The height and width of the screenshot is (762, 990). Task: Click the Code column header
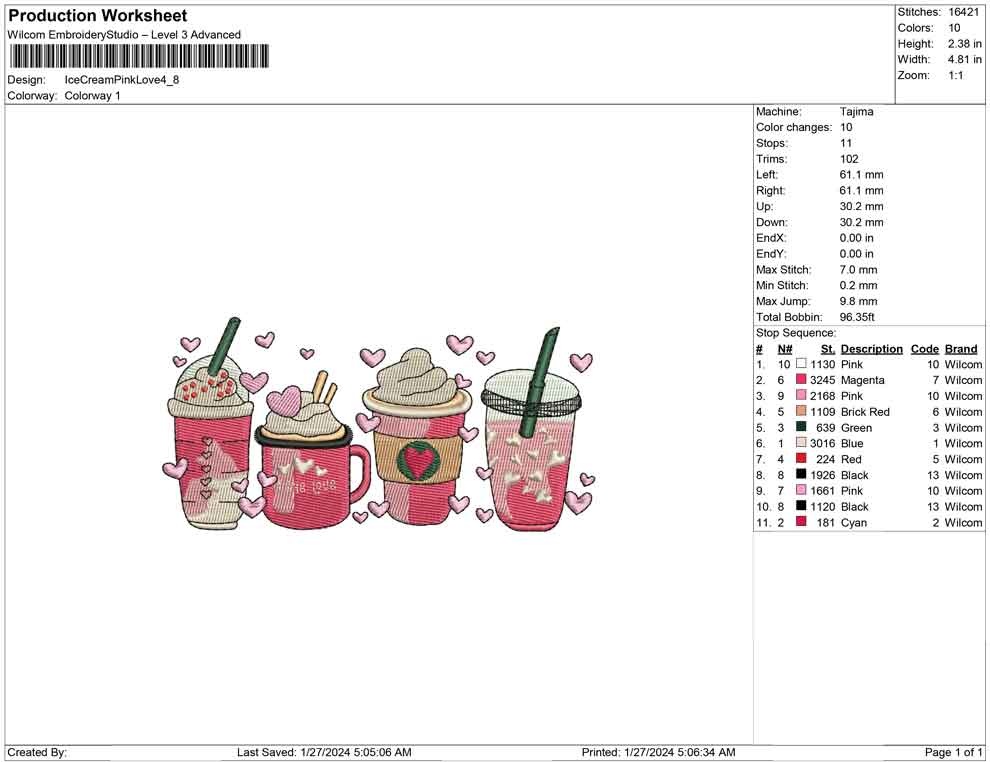click(924, 348)
